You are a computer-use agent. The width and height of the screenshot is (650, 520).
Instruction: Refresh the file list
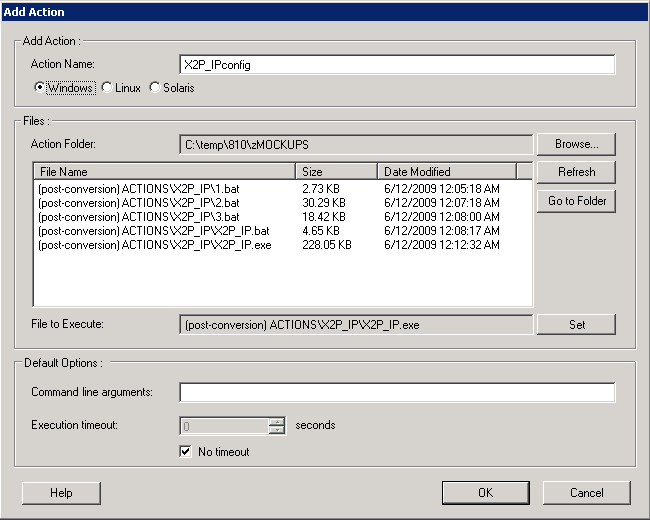tap(576, 172)
